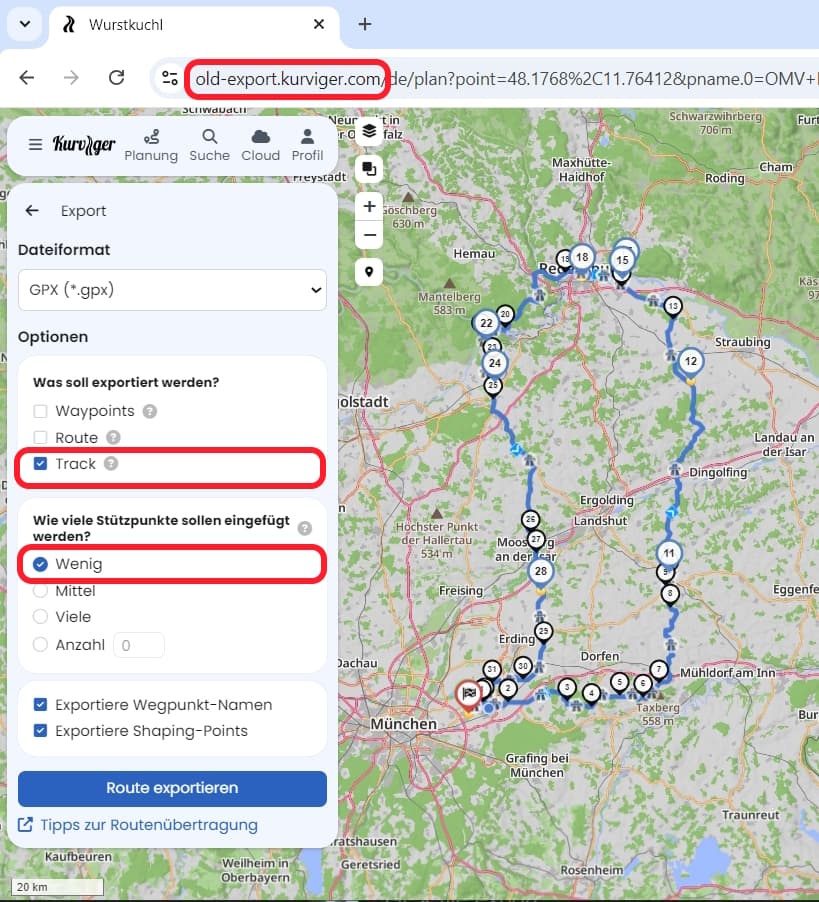Expand the Dateiformat GPX dropdown
The width and height of the screenshot is (819, 902).
(x=172, y=290)
